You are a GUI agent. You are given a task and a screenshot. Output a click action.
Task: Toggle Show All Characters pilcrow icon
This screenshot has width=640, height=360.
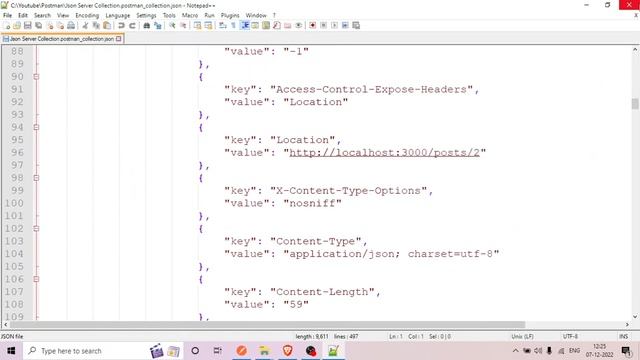click(x=233, y=25)
